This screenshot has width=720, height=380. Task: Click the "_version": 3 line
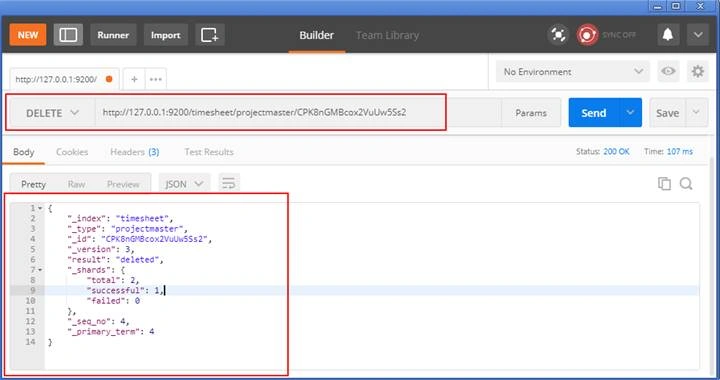tap(101, 249)
